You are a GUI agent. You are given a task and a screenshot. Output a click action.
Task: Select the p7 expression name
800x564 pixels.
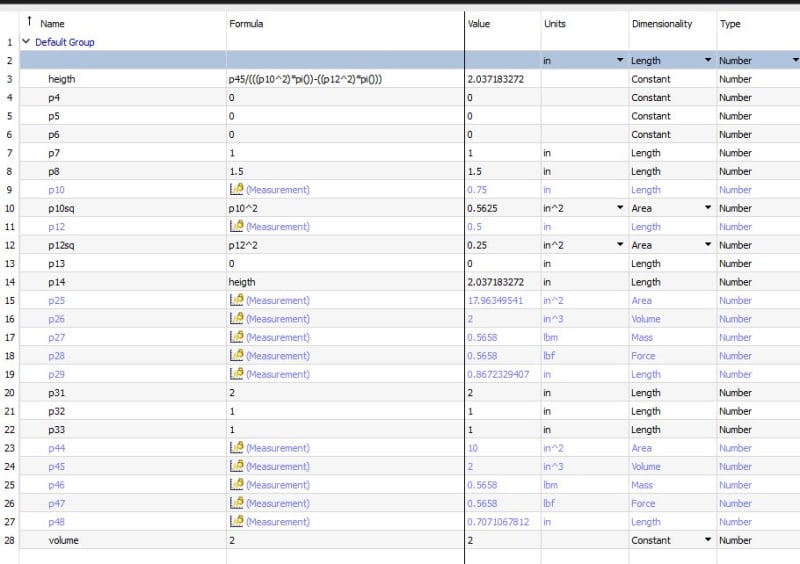pos(54,153)
